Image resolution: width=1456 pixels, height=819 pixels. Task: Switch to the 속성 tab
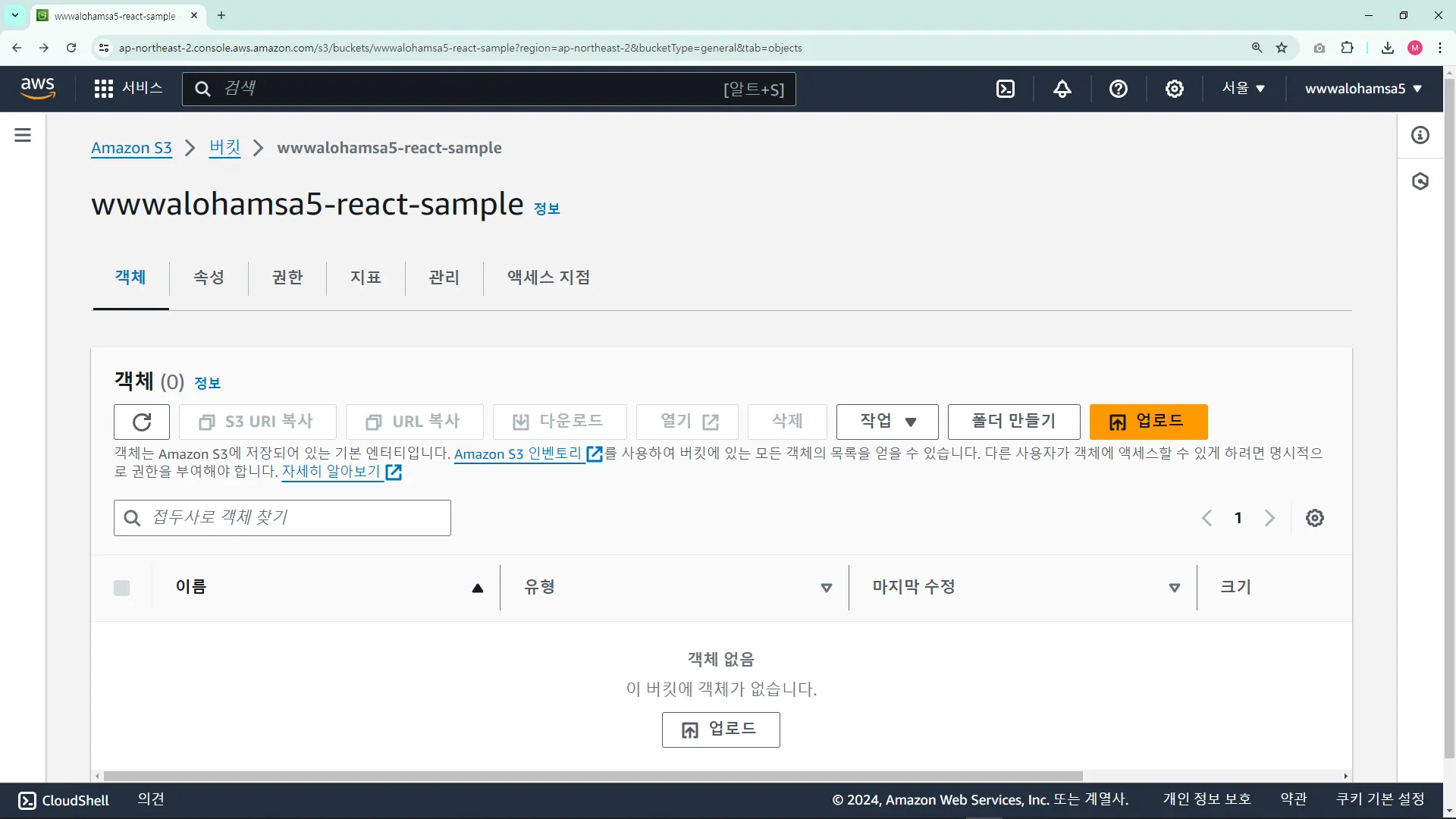click(209, 278)
